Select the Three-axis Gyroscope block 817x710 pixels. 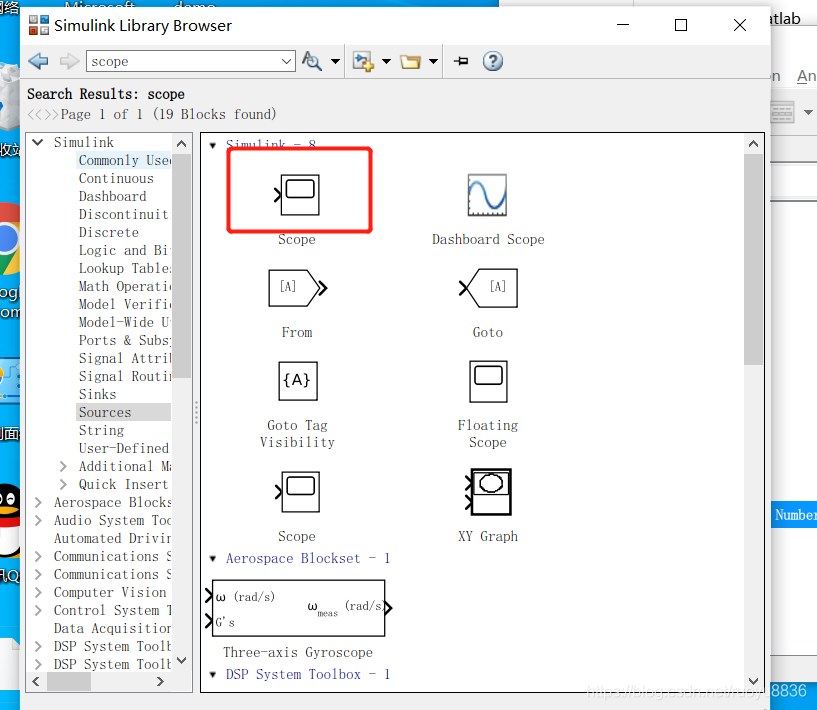tap(299, 608)
